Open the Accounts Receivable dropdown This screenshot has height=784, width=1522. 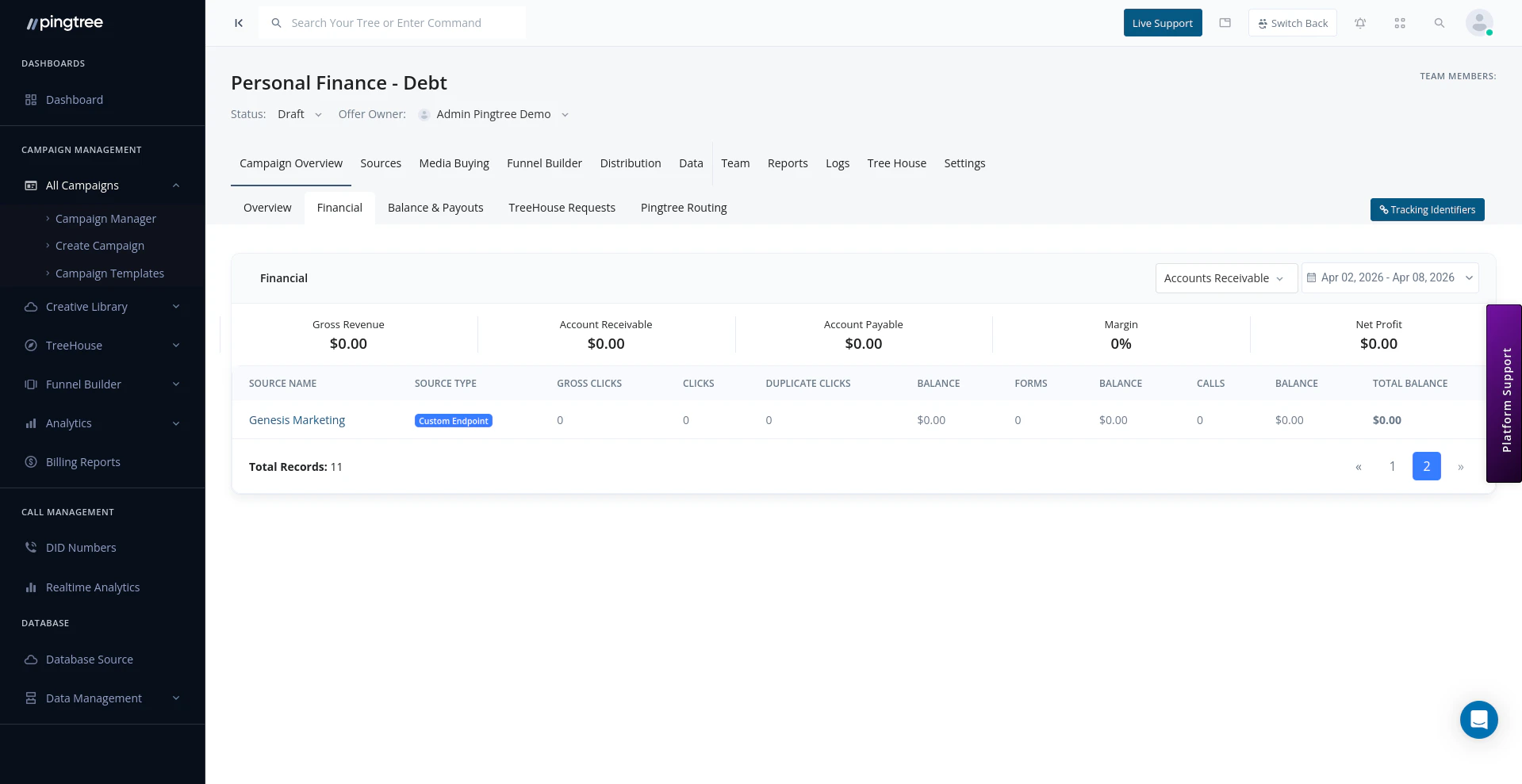pos(1225,277)
